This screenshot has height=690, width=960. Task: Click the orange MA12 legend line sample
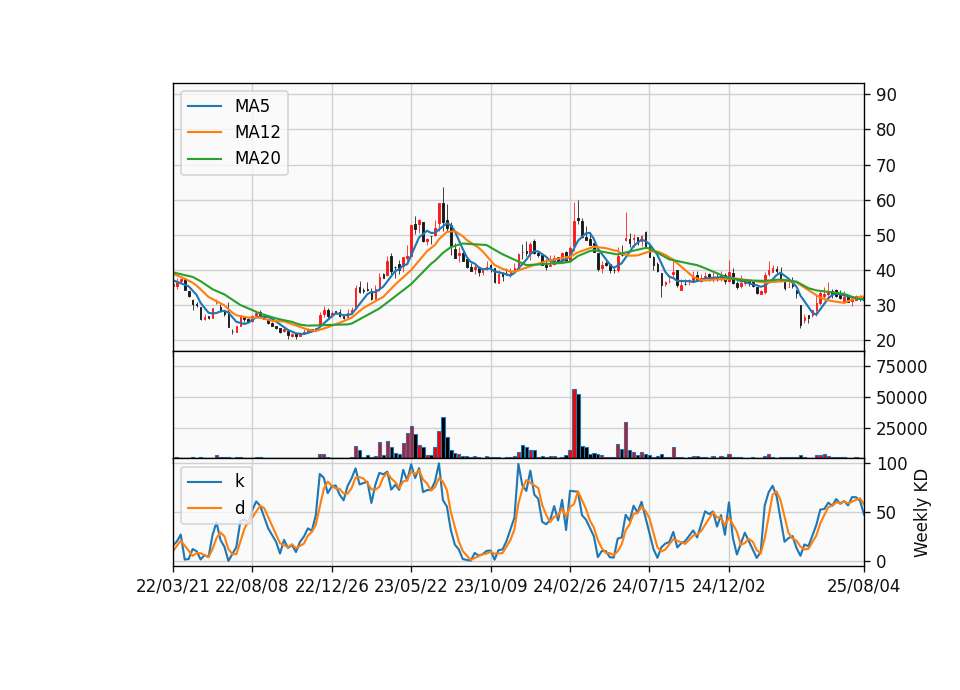[204, 132]
